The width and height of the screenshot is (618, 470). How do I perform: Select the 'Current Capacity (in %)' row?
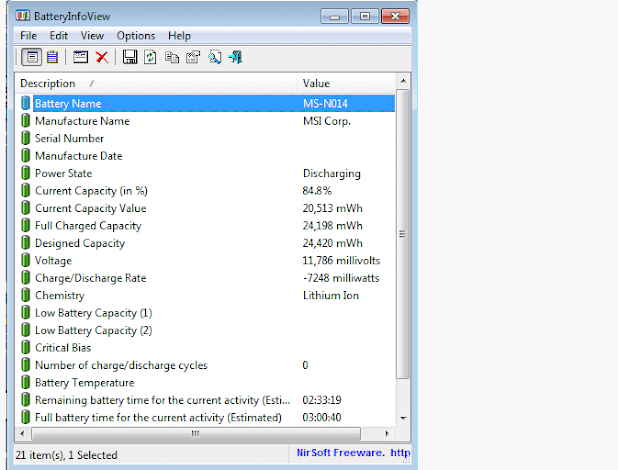click(x=205, y=190)
